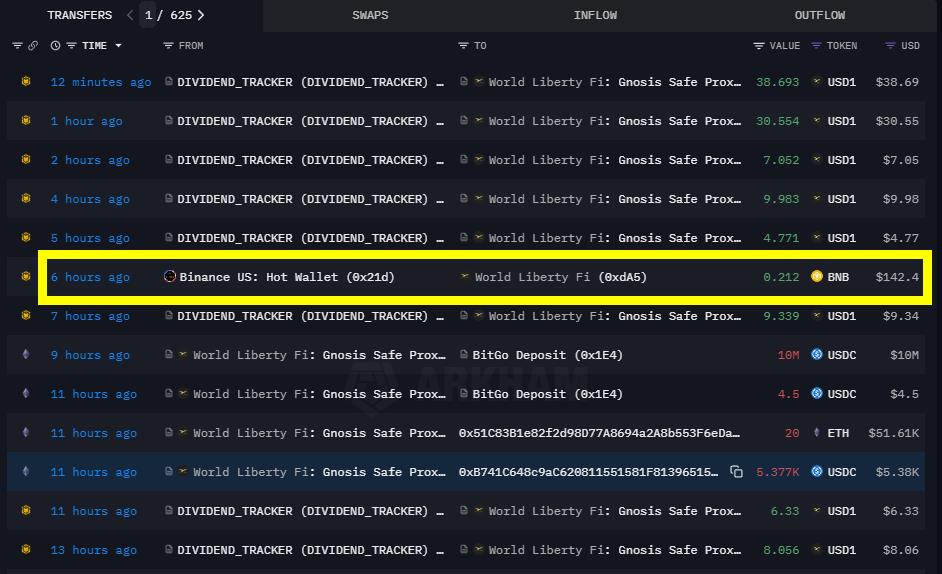Open the FROM column filter
The width and height of the screenshot is (942, 574).
pos(168,46)
